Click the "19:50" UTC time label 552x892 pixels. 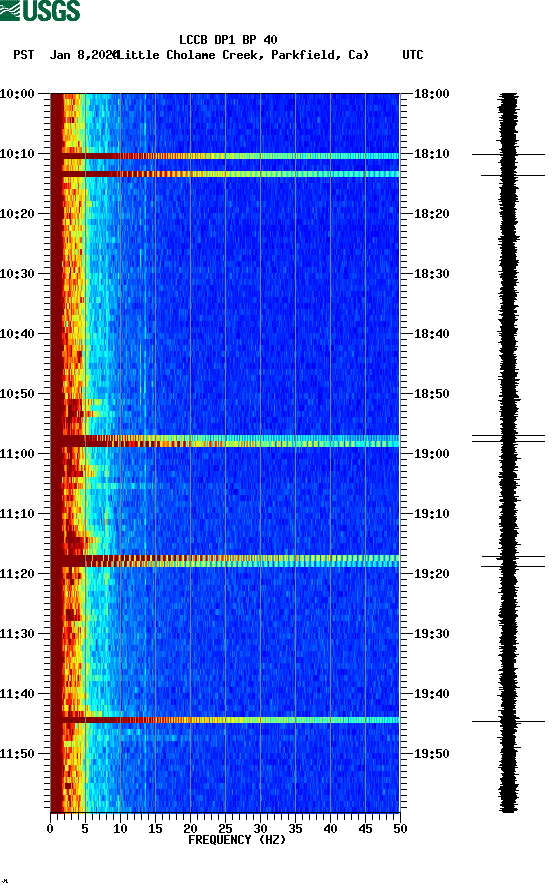[432, 754]
